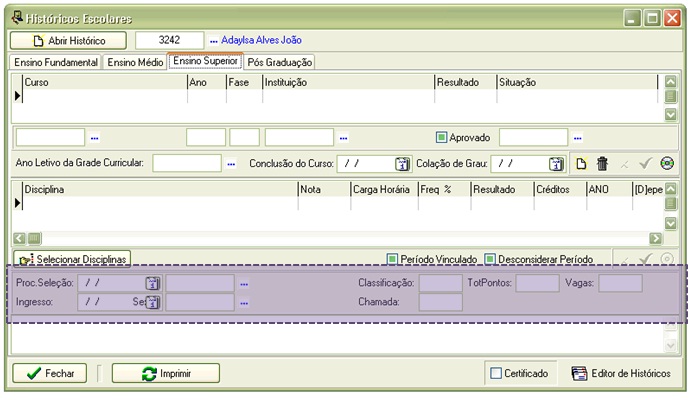Enable the Período Vinculado checkbox
The height and width of the screenshot is (400, 695).
(393, 259)
